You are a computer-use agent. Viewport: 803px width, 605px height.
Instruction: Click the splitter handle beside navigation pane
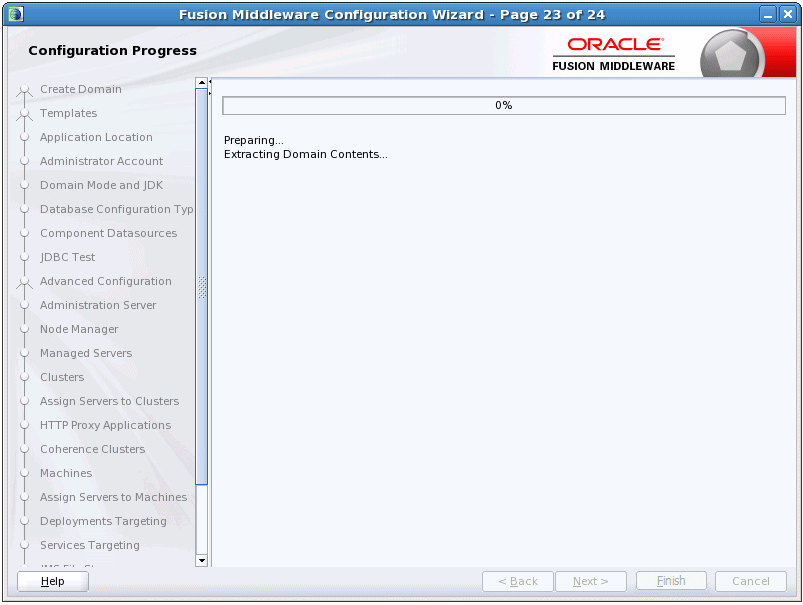210,87
